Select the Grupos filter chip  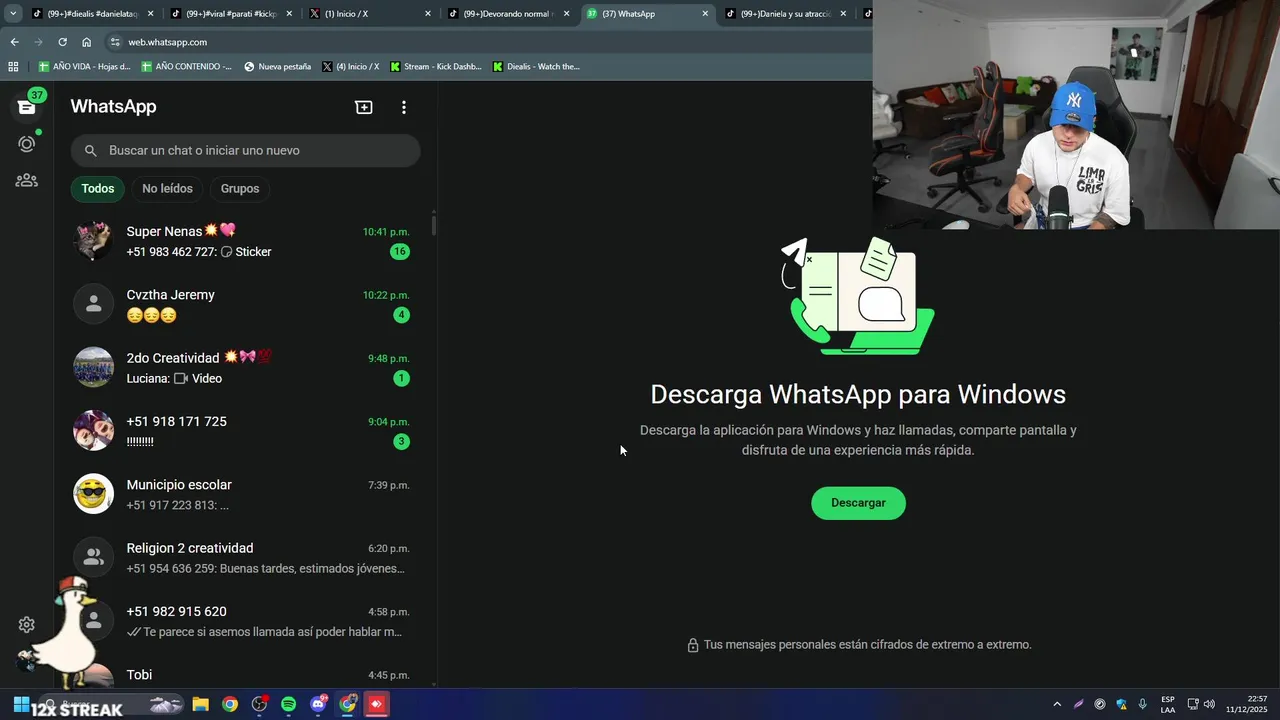tap(240, 188)
